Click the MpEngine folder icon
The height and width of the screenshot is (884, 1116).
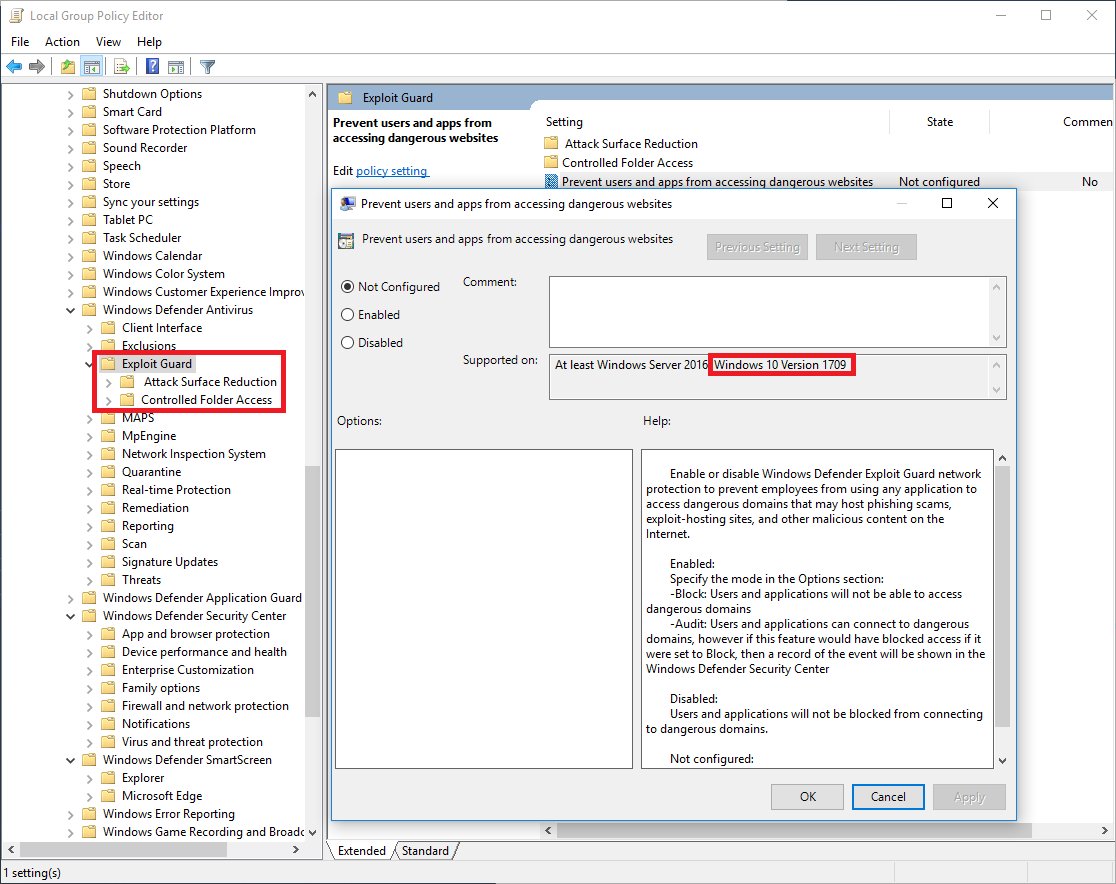point(108,436)
